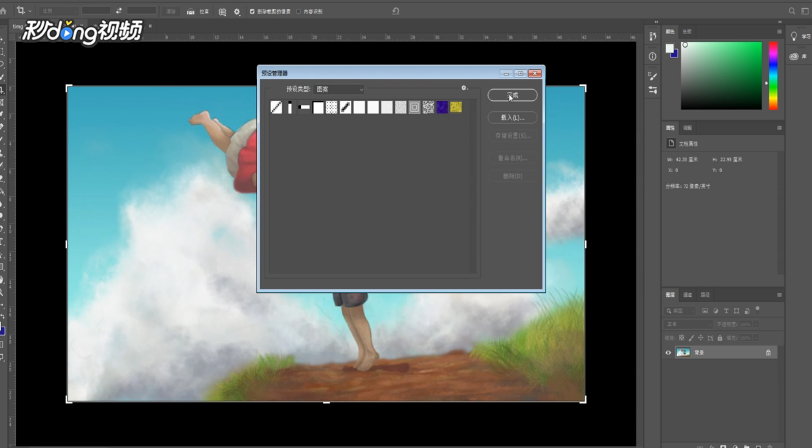Switch to the Properties tab
Viewport: 812px width, 448px height.
pos(670,127)
